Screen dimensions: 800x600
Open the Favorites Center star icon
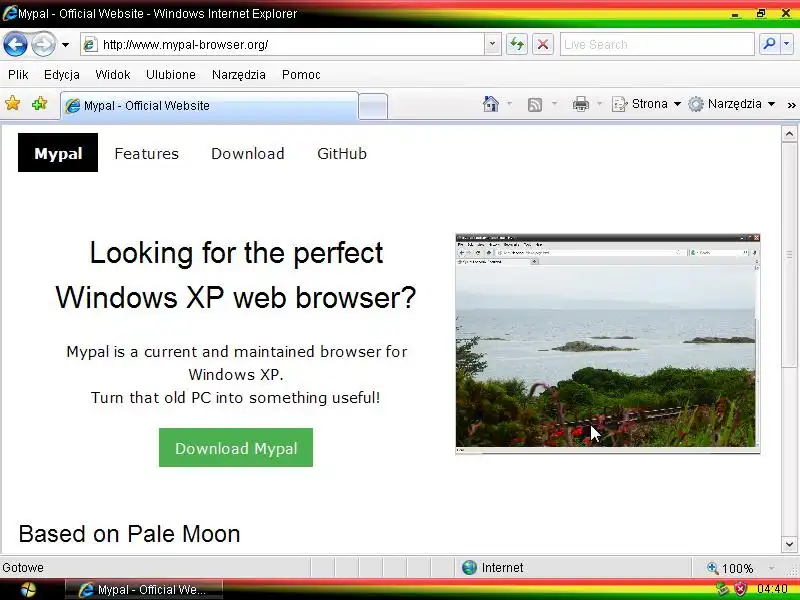[x=13, y=104]
